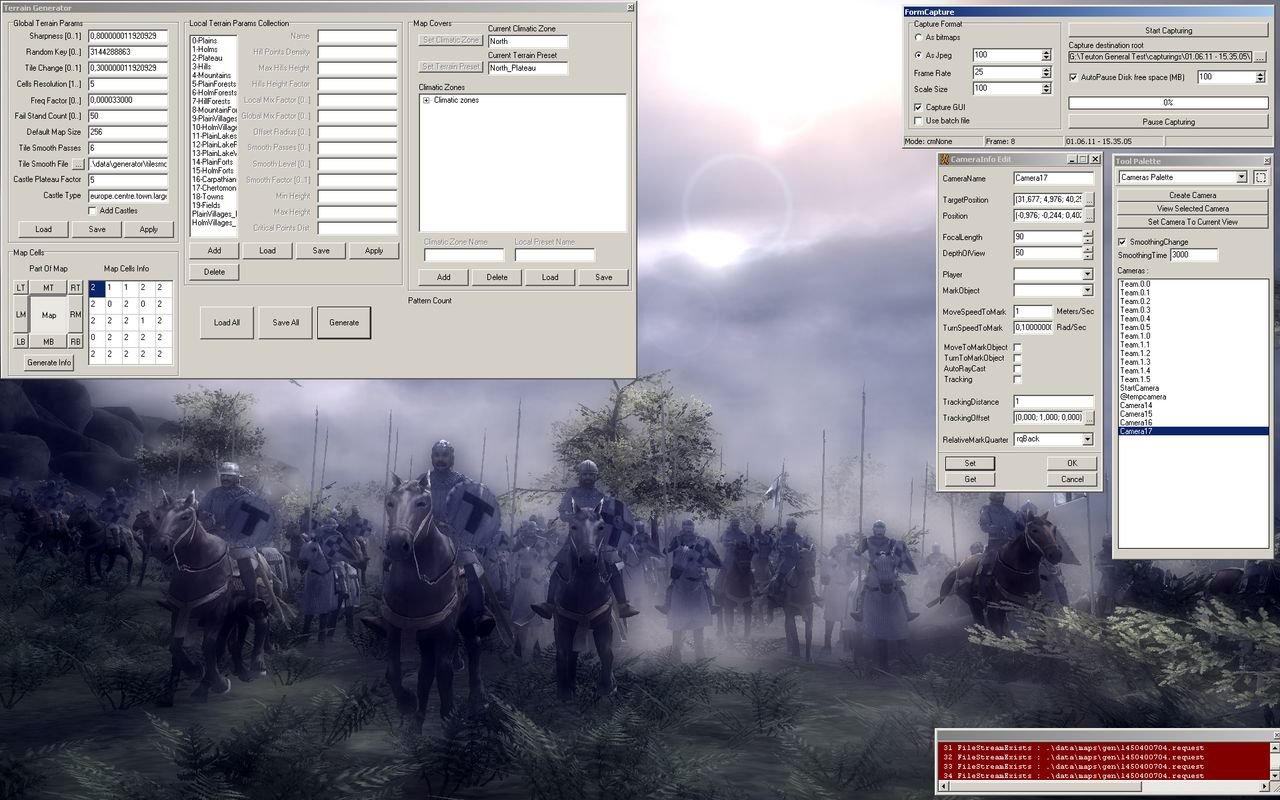1280x800 pixels.
Task: Expand the Climatic zones tree node
Action: coord(427,100)
